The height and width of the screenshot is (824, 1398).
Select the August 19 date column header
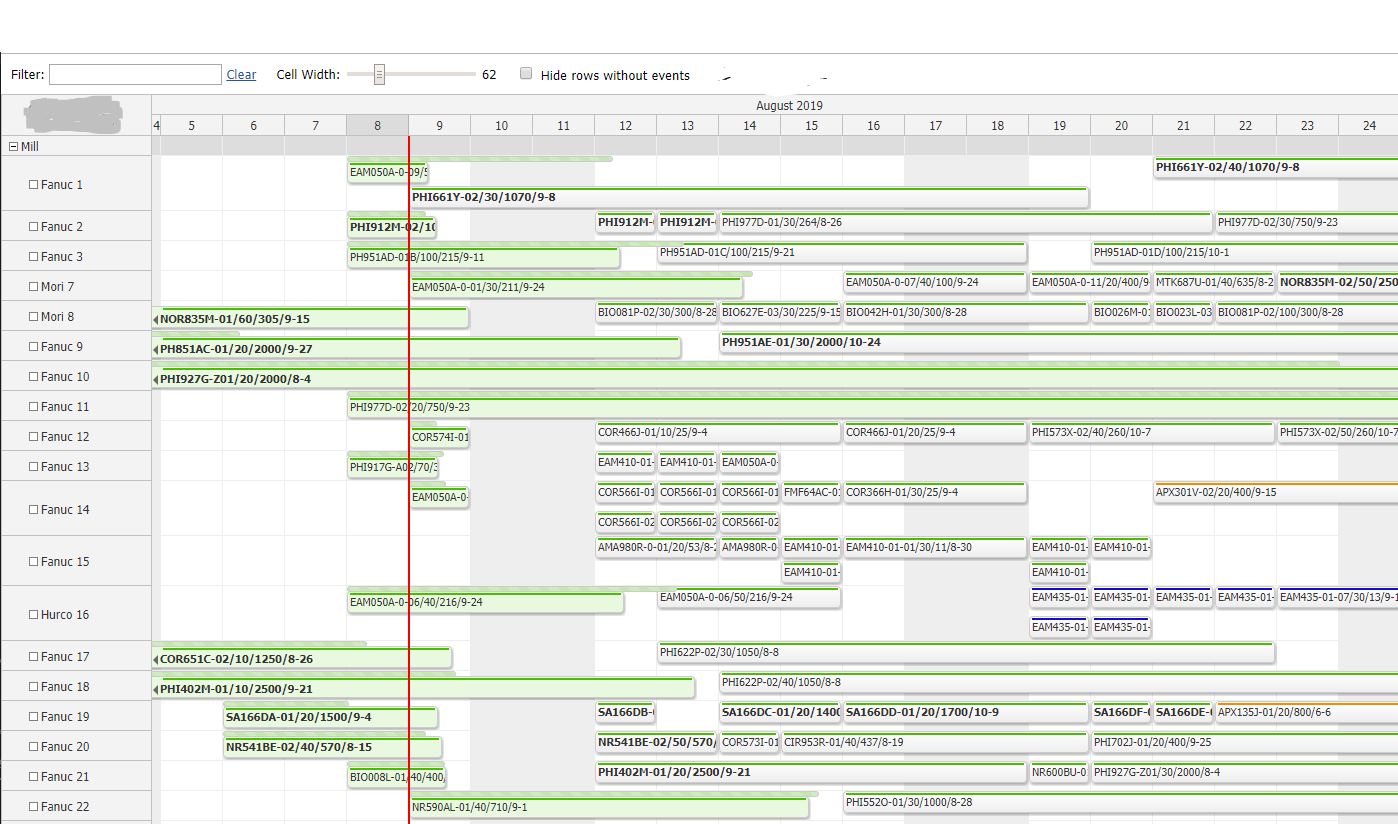[1059, 125]
